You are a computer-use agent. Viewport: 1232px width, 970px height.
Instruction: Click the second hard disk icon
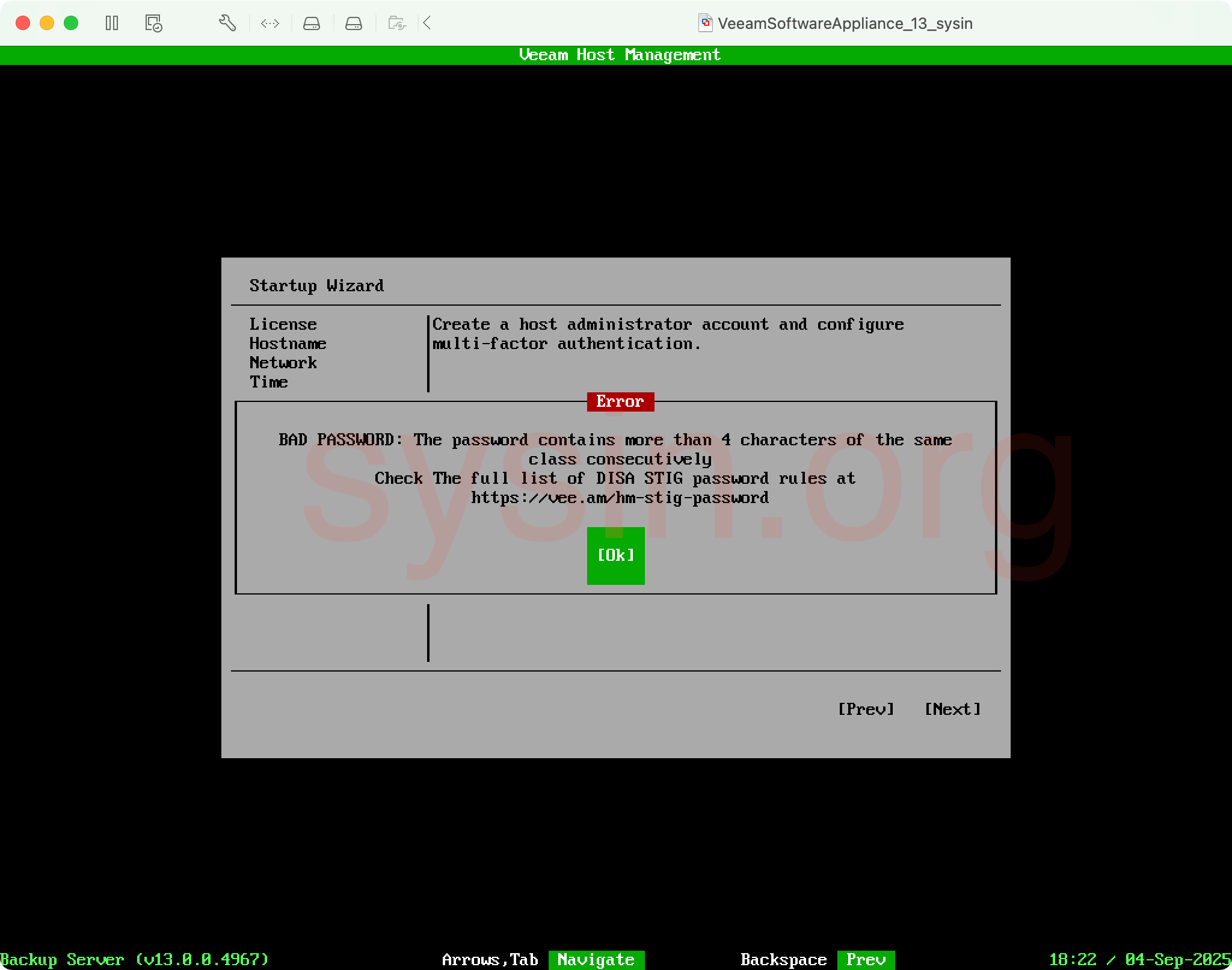[x=354, y=23]
